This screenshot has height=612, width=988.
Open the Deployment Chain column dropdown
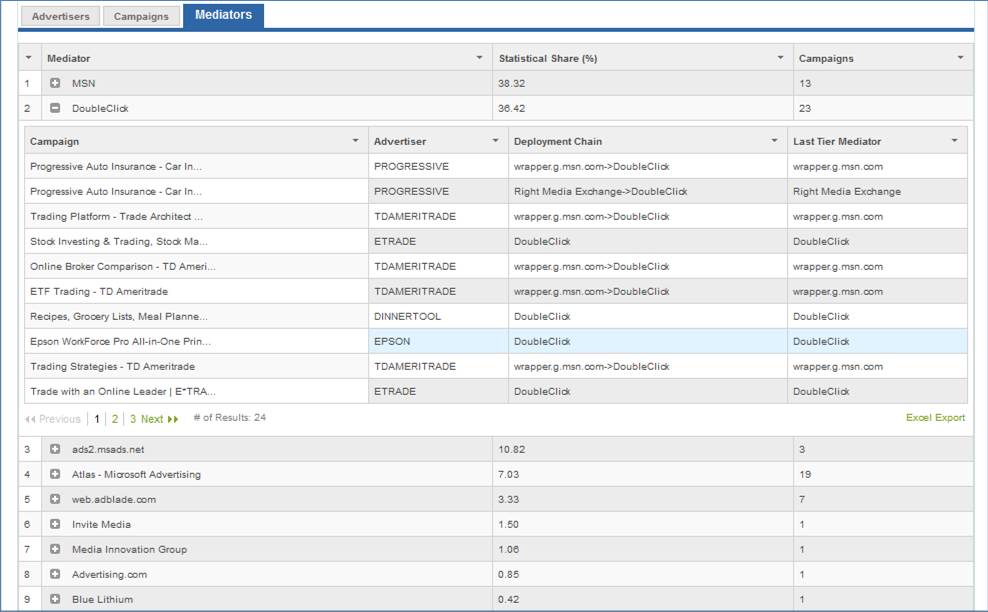pyautogui.click(x=774, y=141)
